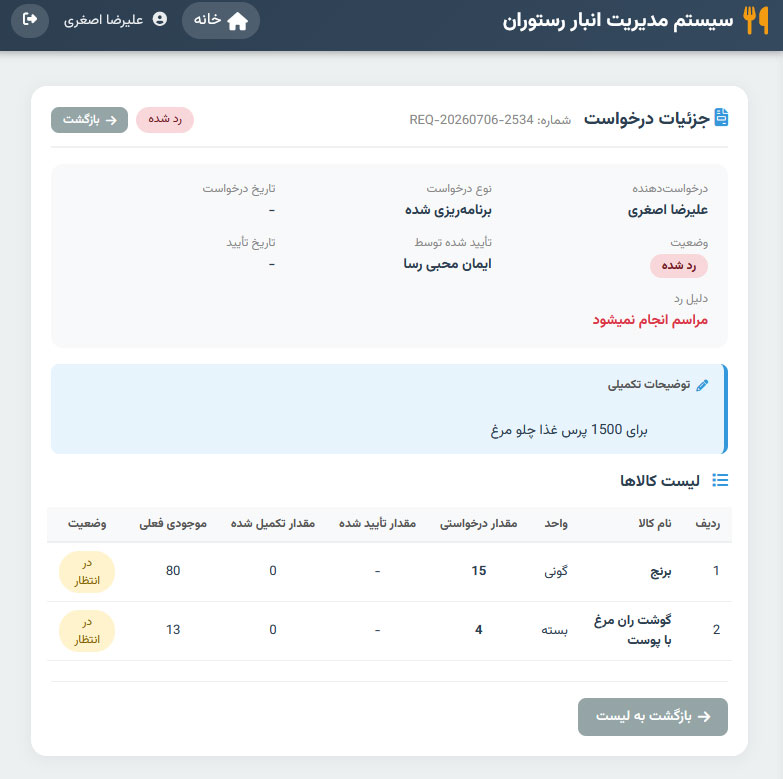The width and height of the screenshot is (783, 779).
Task: Click the مقدار تأیید شده column header
Action: click(378, 523)
